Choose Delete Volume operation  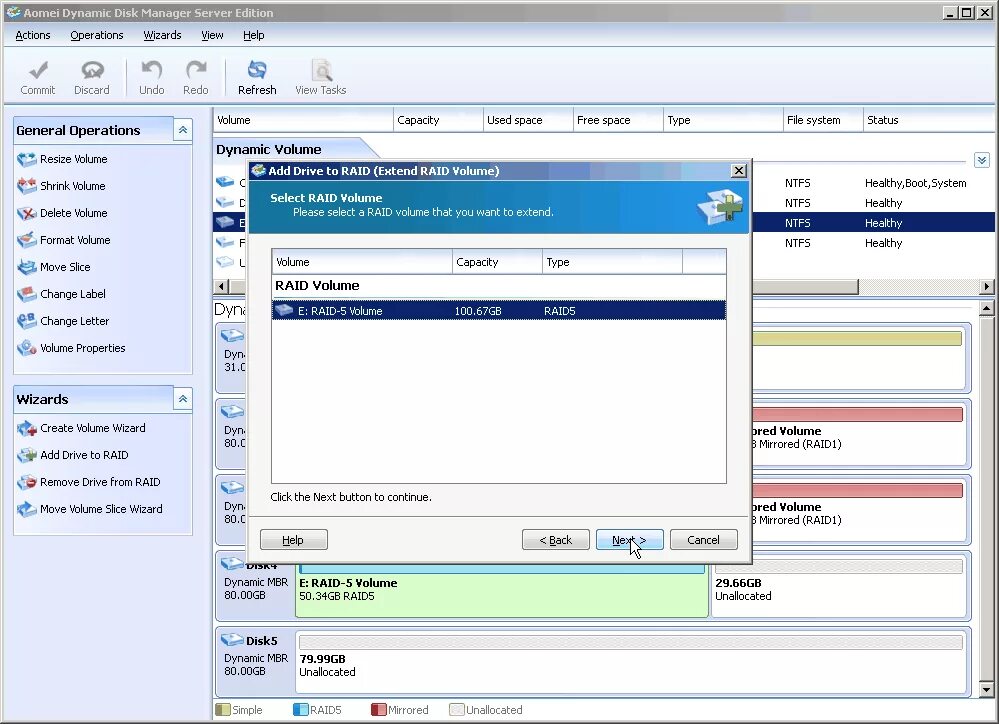[x=62, y=213]
